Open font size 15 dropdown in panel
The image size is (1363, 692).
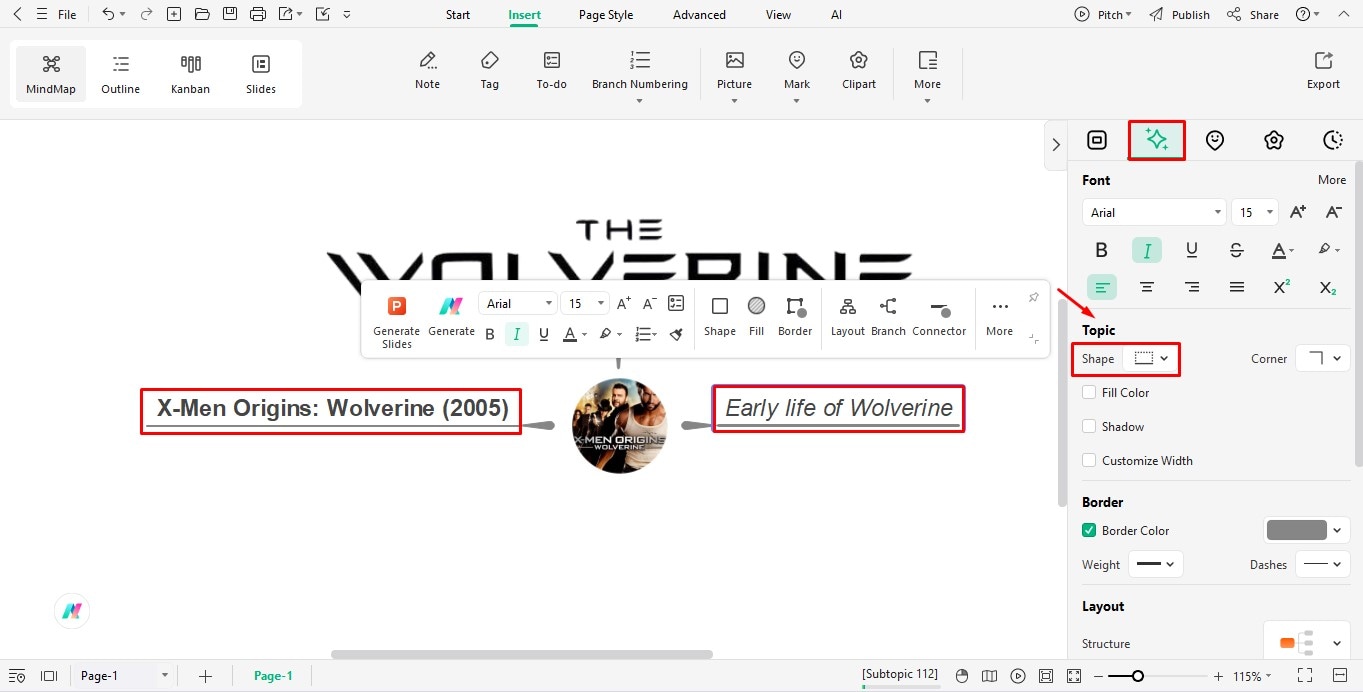(1255, 212)
